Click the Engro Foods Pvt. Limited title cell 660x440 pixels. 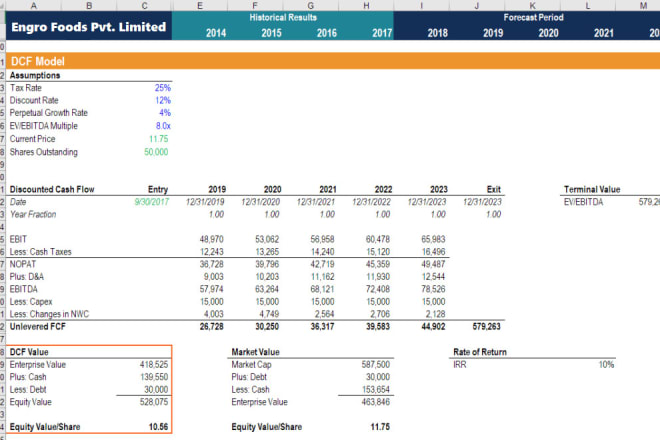tap(88, 27)
